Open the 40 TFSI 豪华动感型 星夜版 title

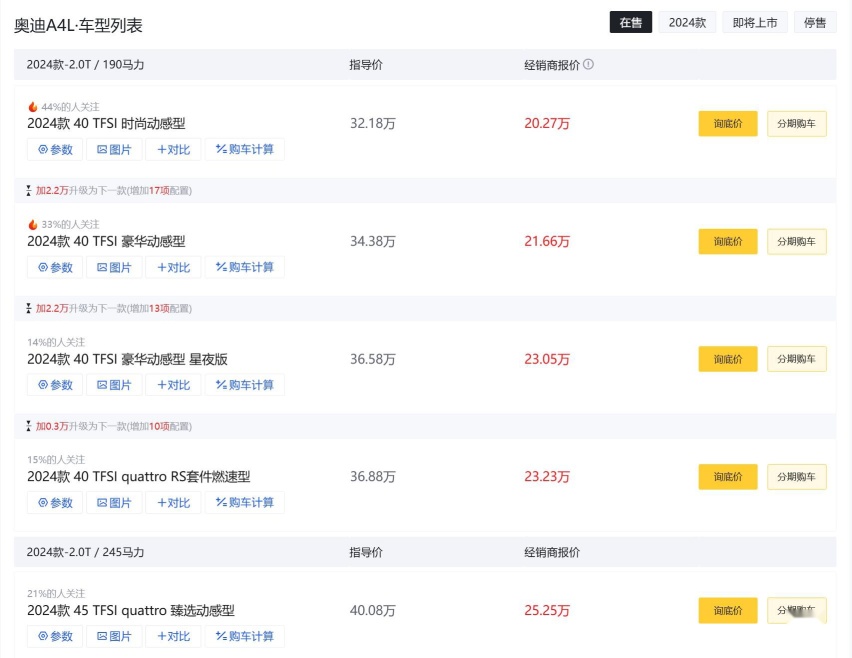click(127, 359)
